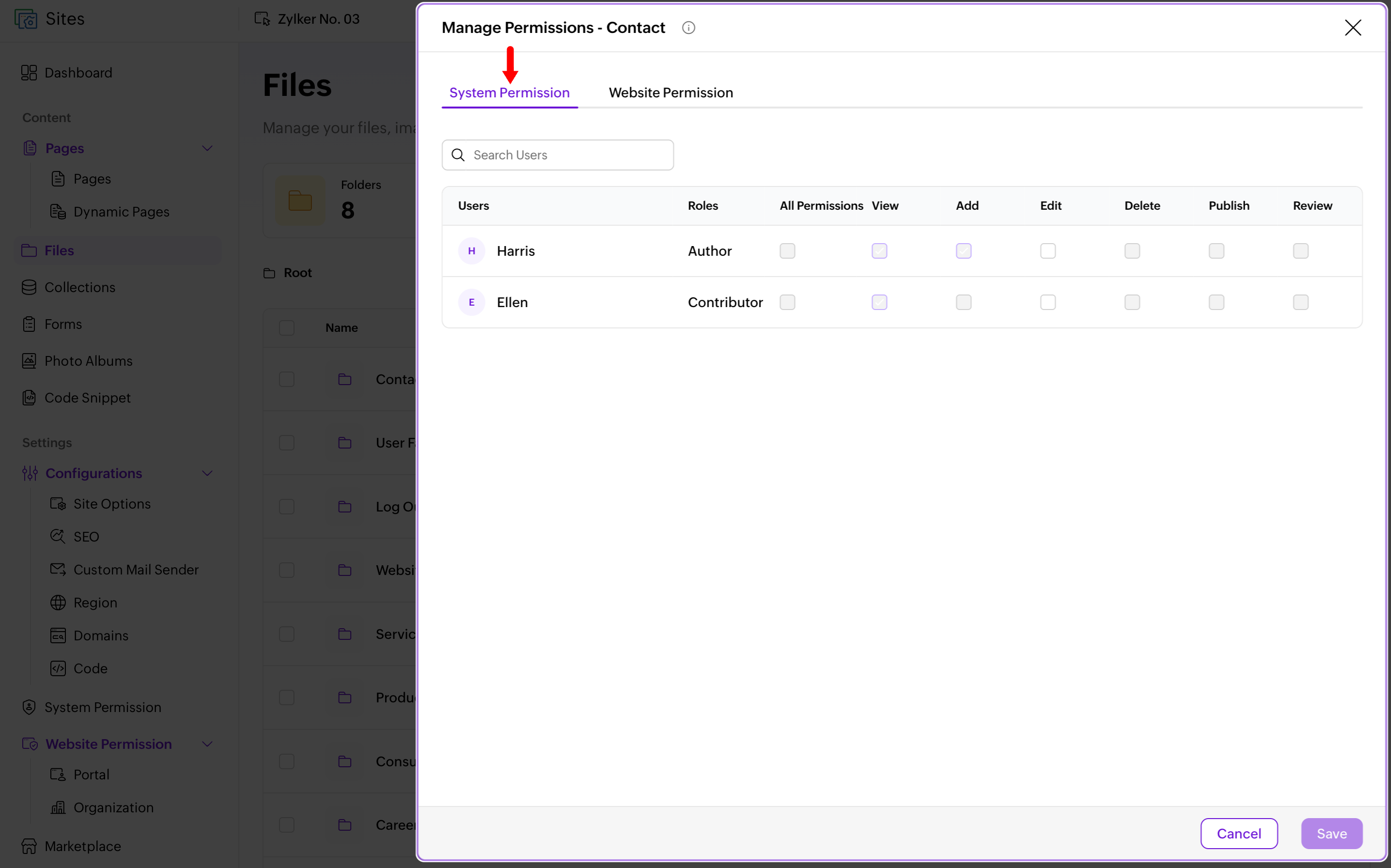
Task: Open Custom Mail Sender icon
Action: pyautogui.click(x=58, y=570)
